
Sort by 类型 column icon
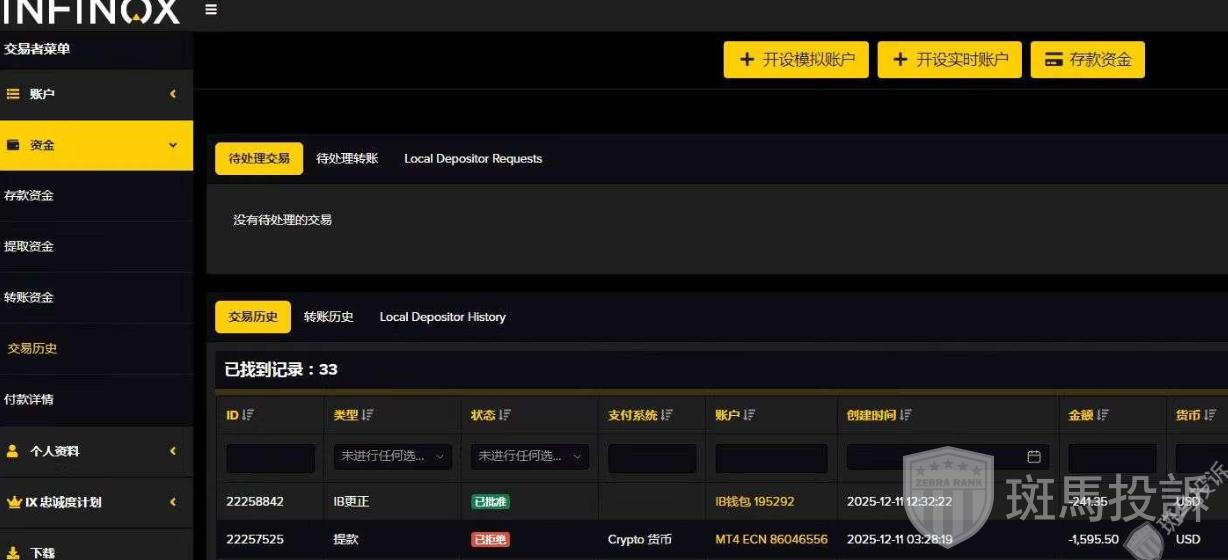click(367, 415)
